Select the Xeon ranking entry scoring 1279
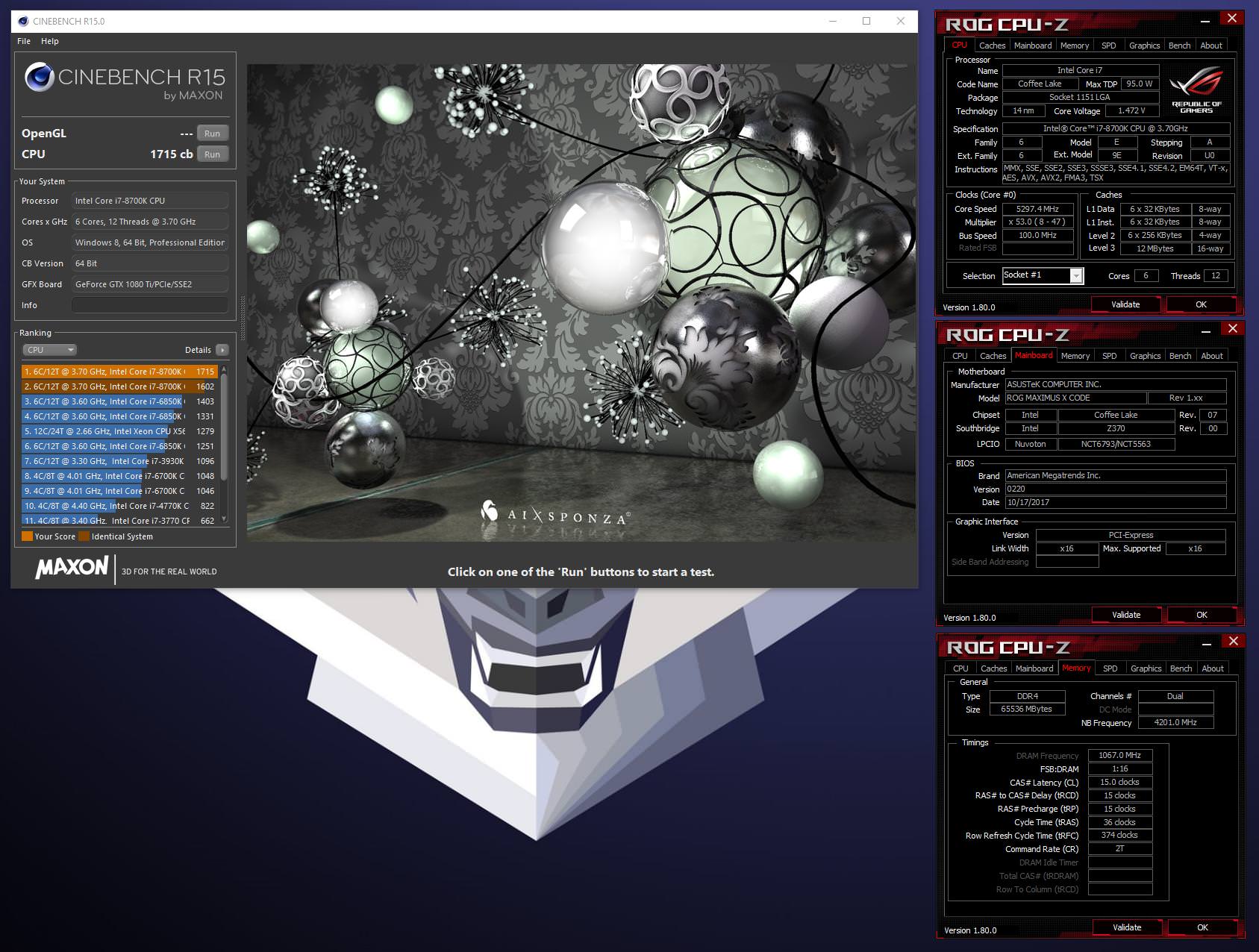 click(119, 431)
